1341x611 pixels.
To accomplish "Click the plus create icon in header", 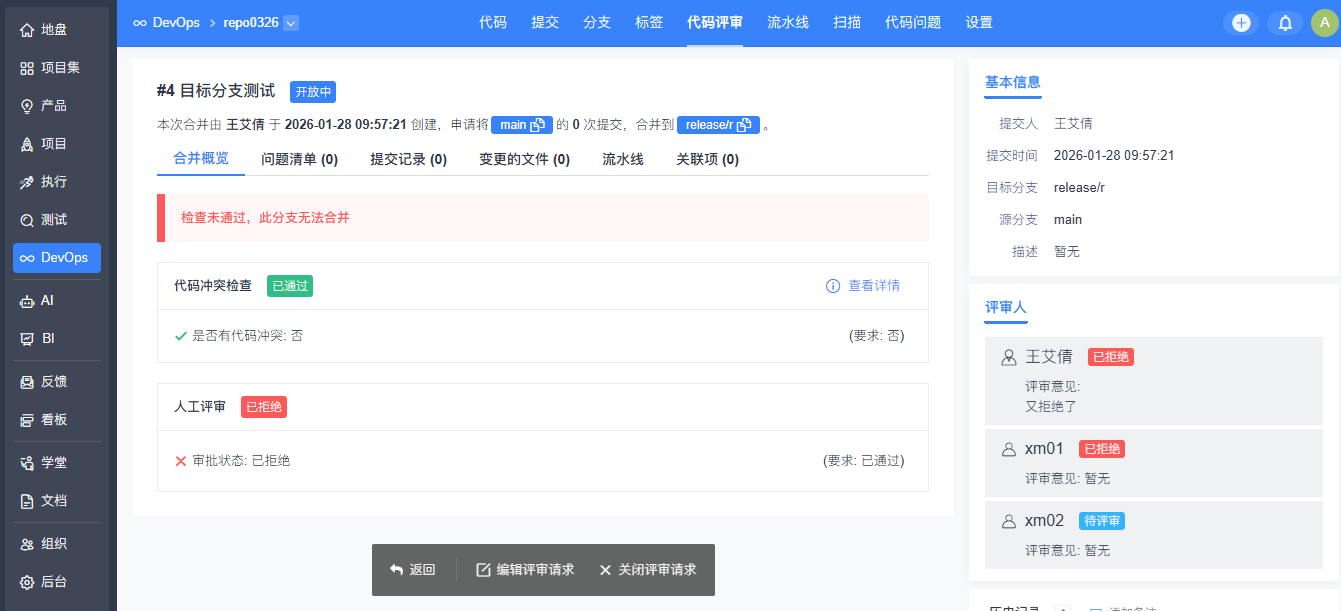I will (1241, 23).
